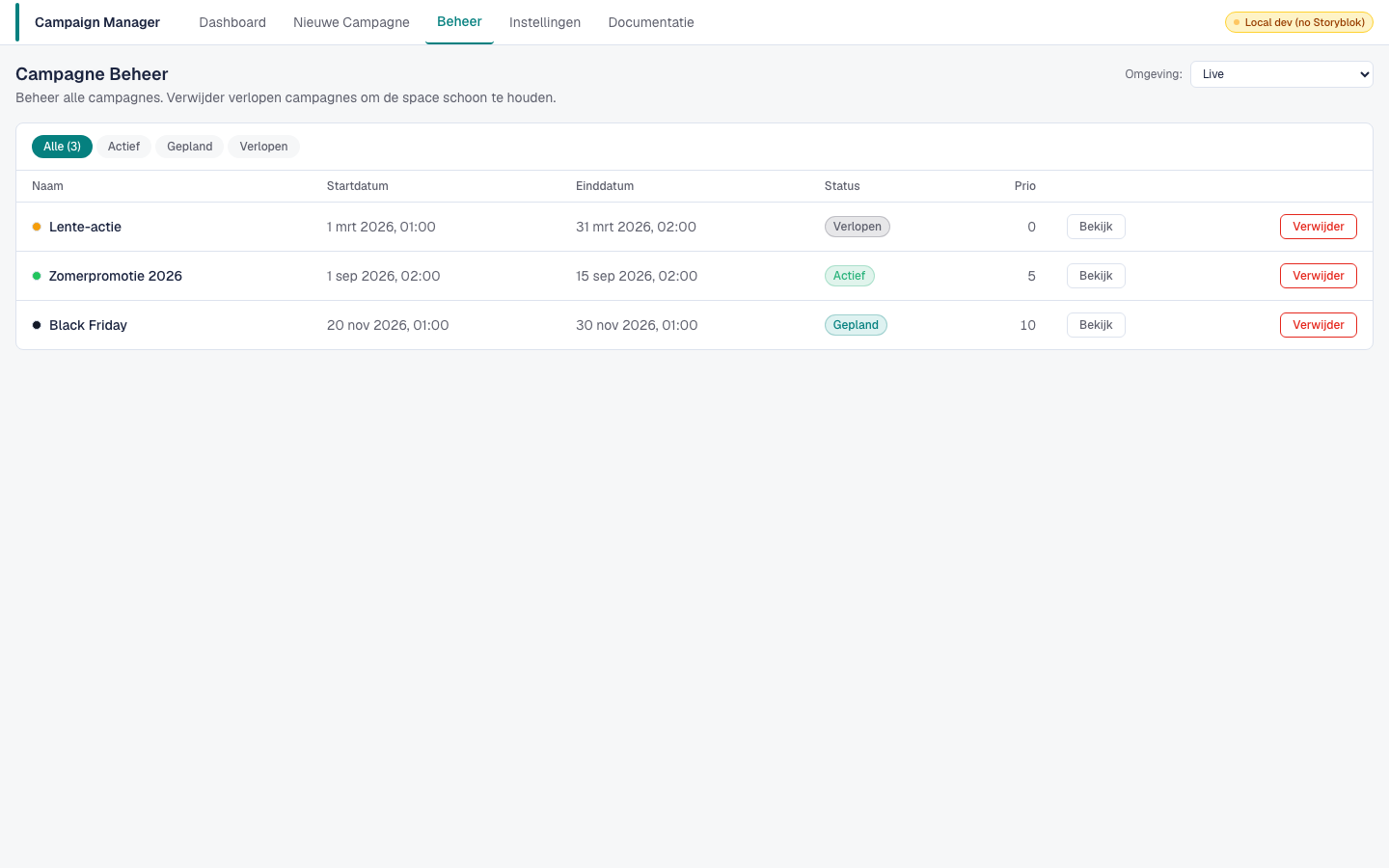Click the Black Friday campaign name
The height and width of the screenshot is (868, 1389).
coord(88,325)
